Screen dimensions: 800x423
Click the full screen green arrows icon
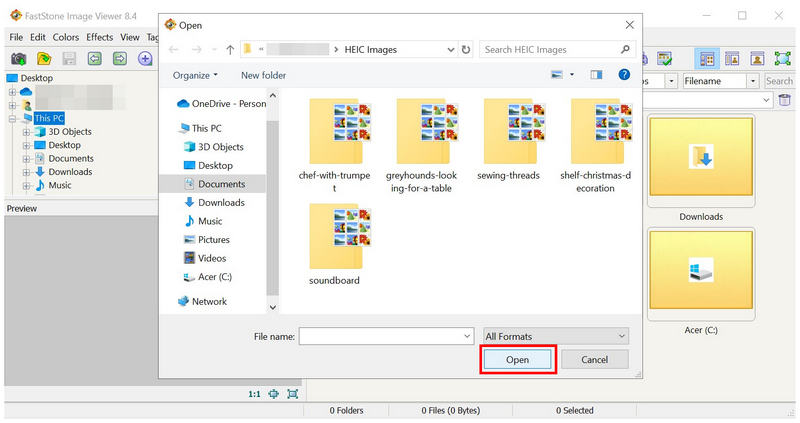782,59
